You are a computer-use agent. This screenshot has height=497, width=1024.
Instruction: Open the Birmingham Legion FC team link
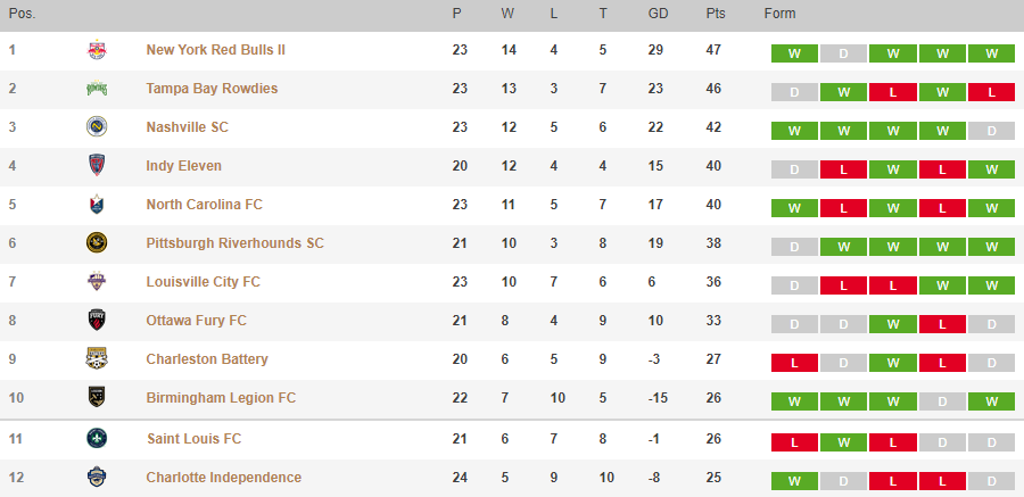coord(221,398)
